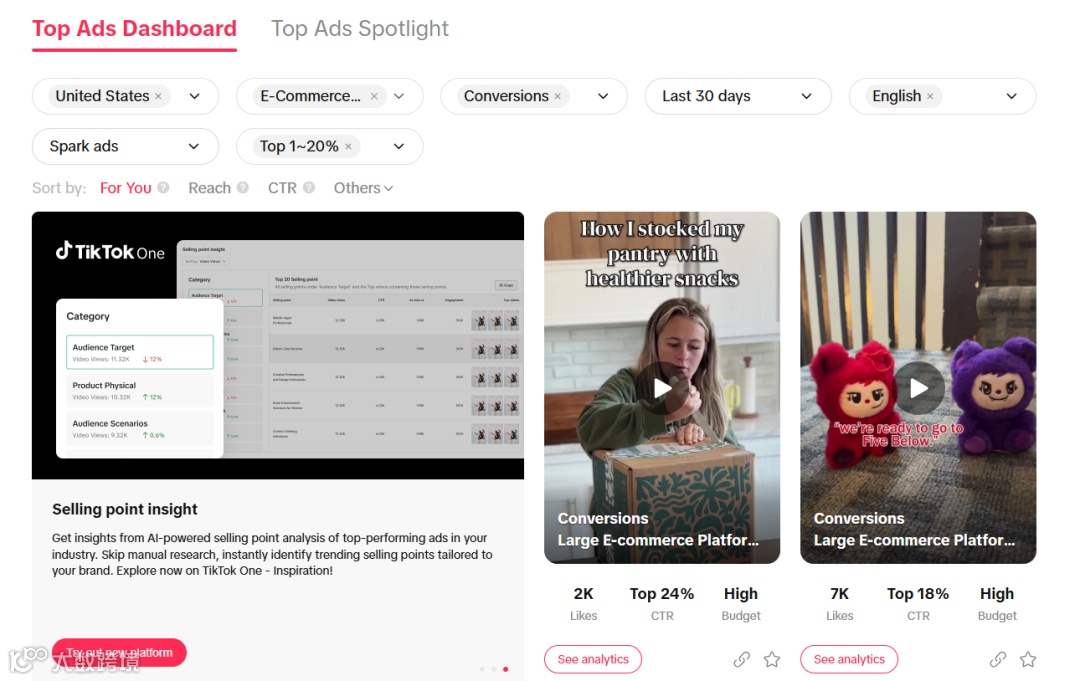Viewport: 1080px width, 681px height.
Task: Expand the Spark ads dropdown
Action: pyautogui.click(x=125, y=146)
